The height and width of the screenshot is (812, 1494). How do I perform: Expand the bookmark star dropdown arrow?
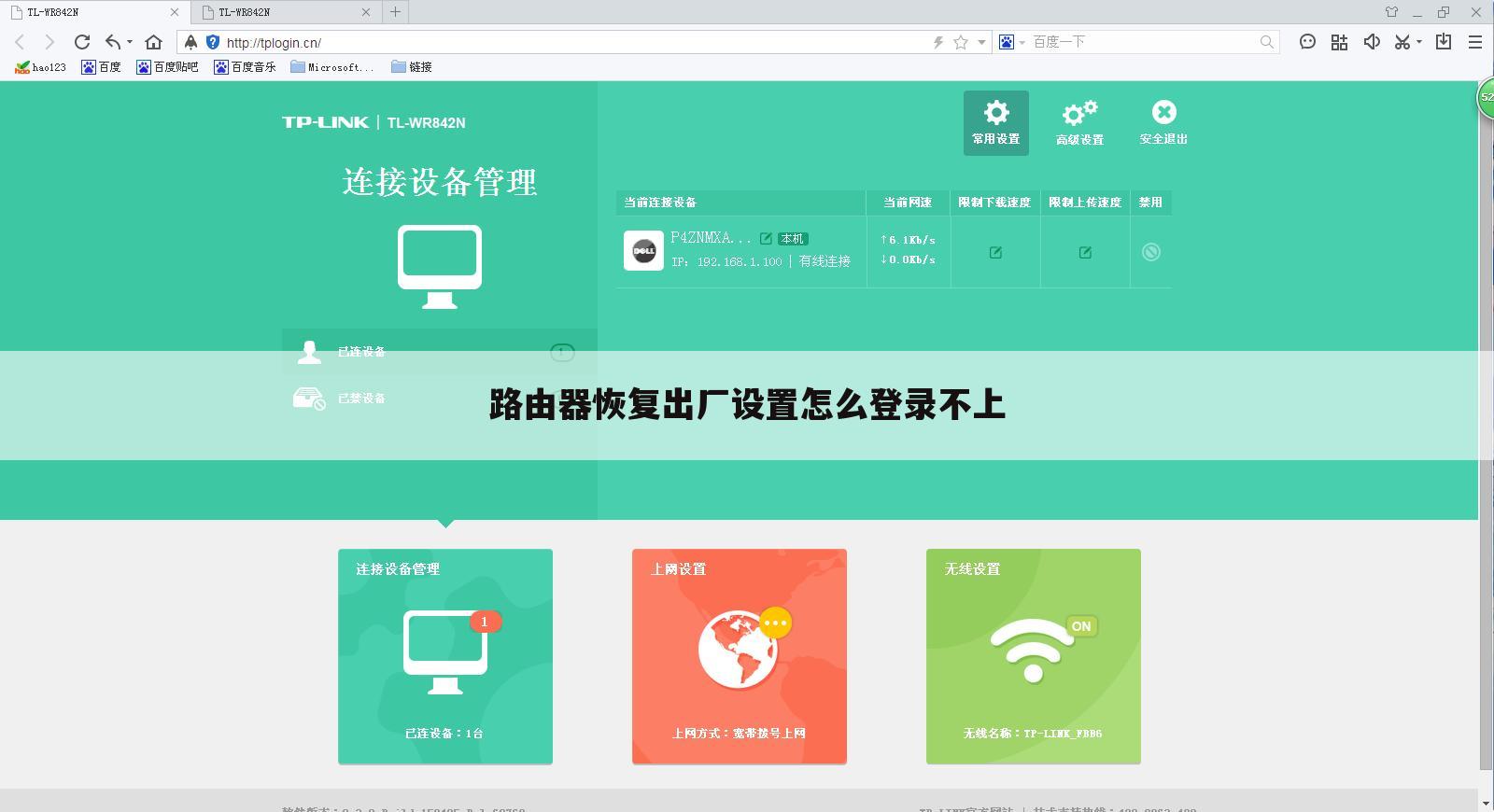pos(981,42)
